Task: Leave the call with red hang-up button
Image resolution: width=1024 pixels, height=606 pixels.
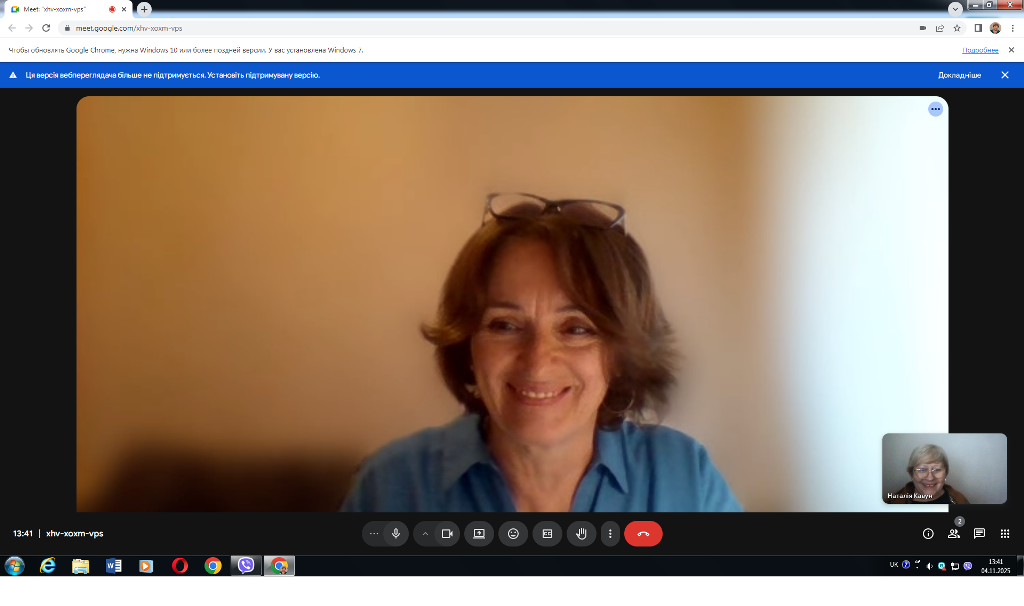Action: pos(643,534)
